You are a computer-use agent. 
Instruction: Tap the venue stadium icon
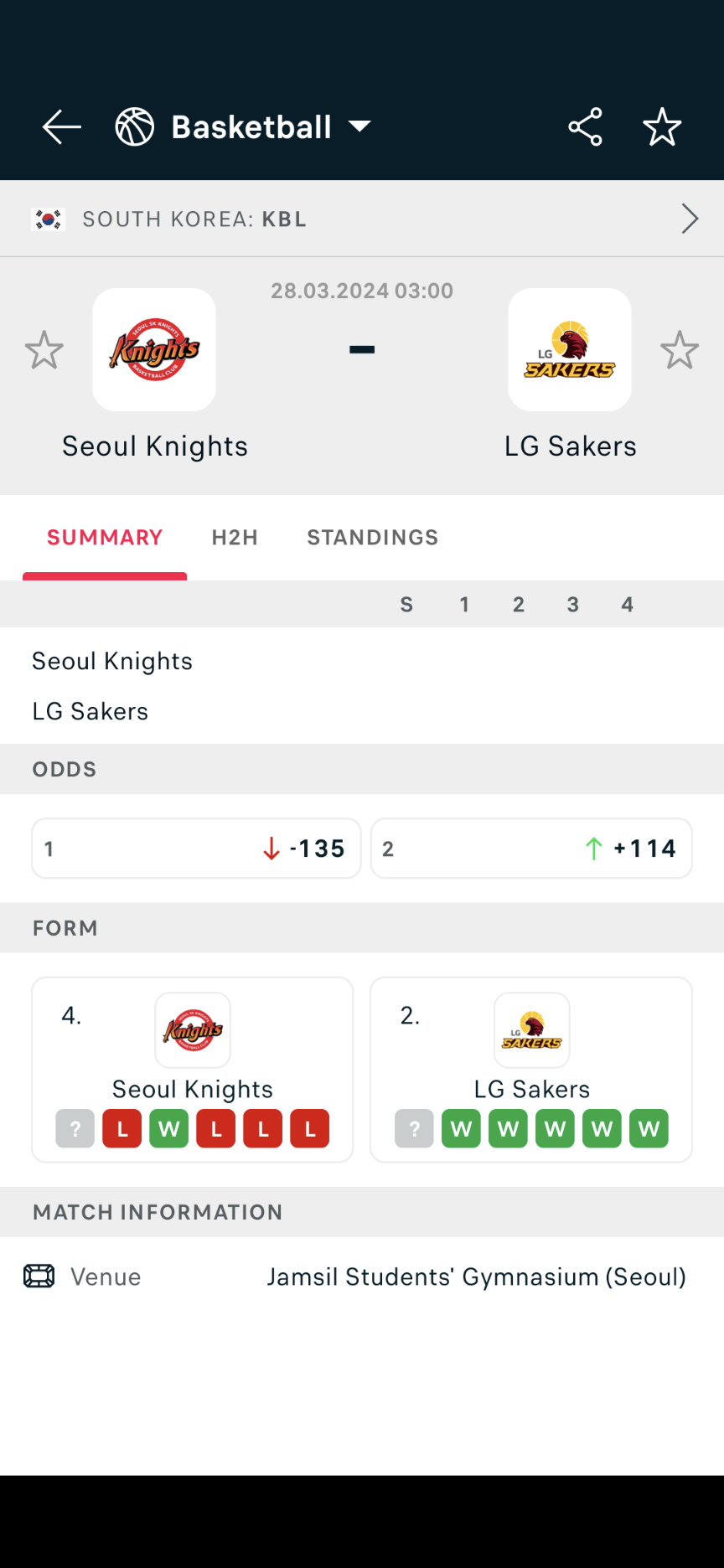[39, 1277]
